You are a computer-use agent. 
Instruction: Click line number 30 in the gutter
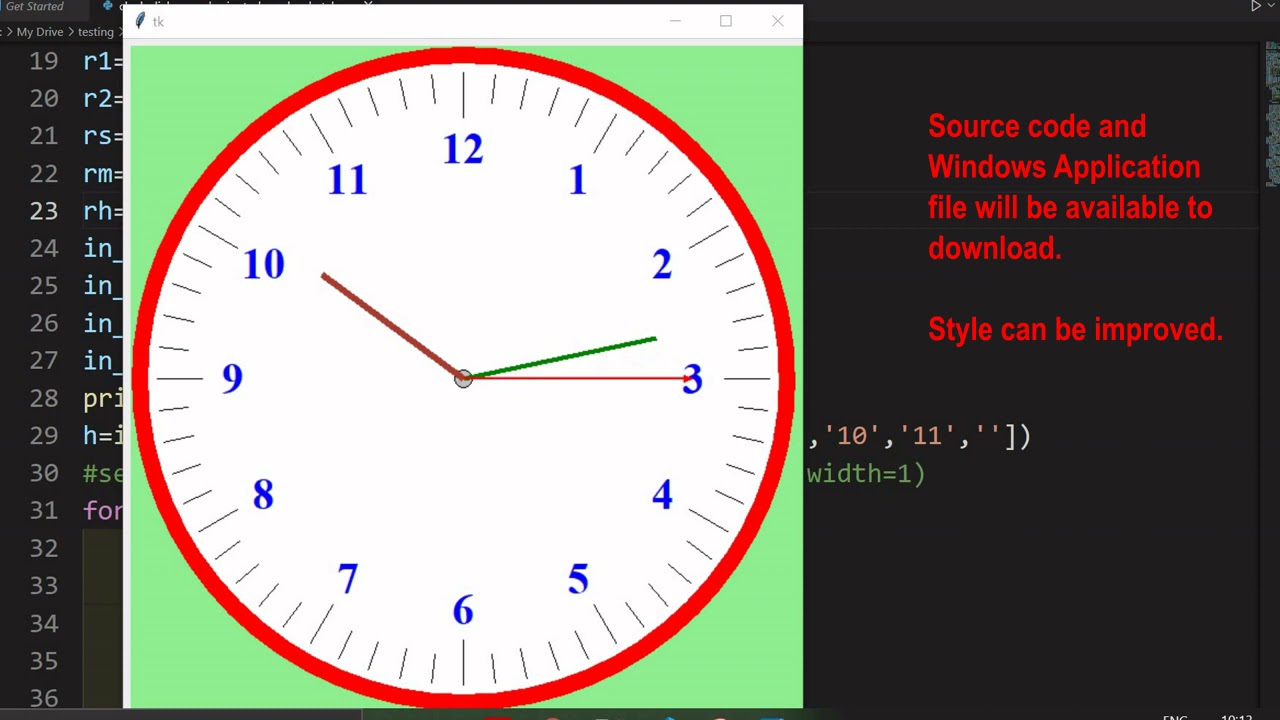coord(43,474)
